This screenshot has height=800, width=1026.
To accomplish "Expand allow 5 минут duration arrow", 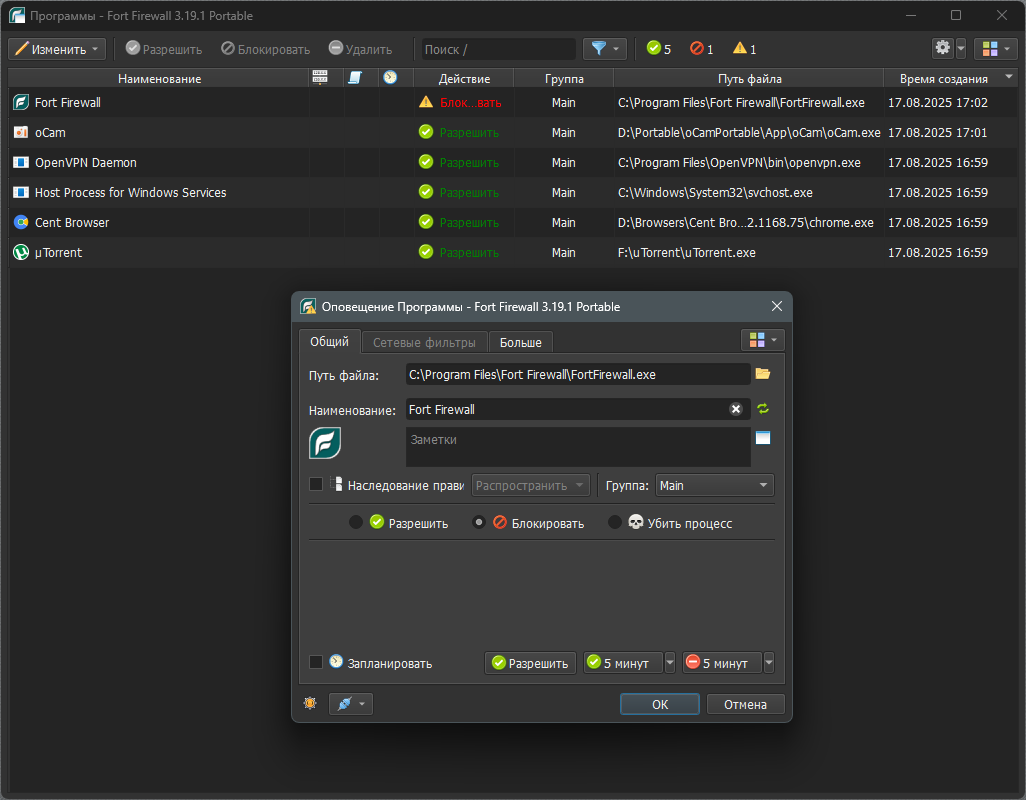I will coord(670,663).
